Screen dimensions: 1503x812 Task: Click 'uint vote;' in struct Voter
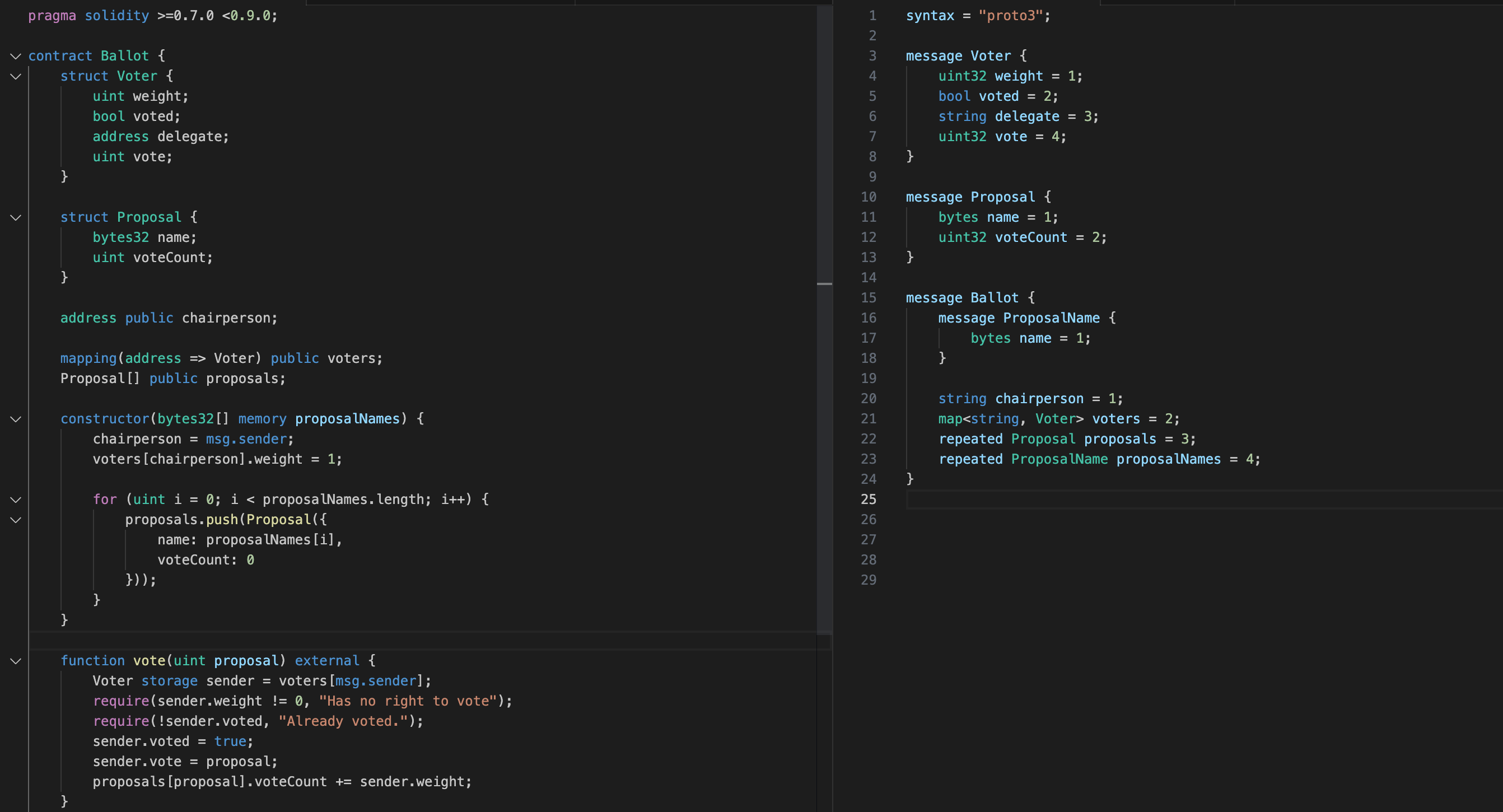pyautogui.click(x=133, y=157)
